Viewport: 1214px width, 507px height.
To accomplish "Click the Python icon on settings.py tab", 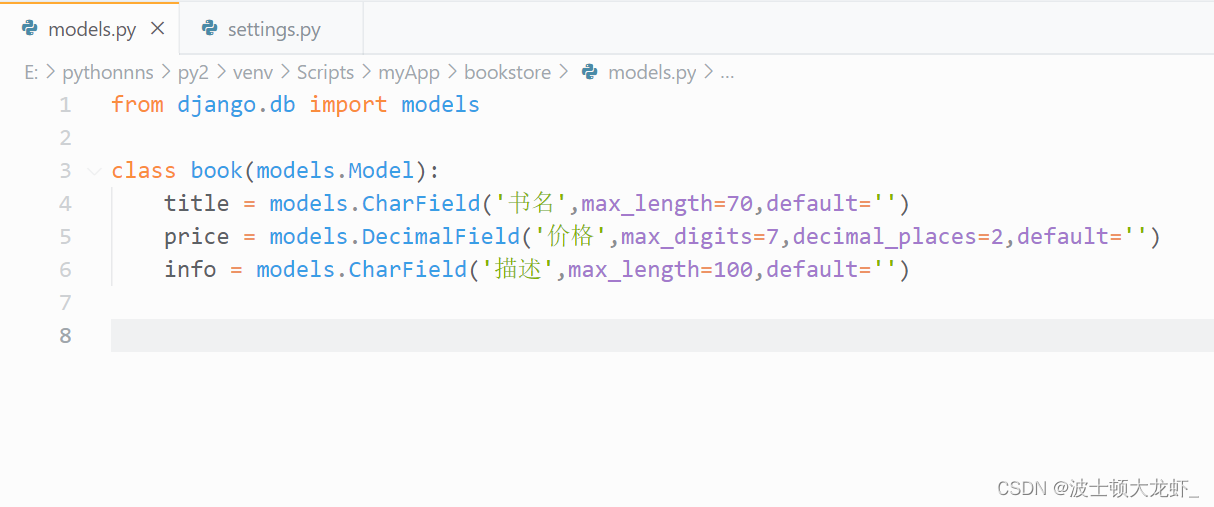I will [209, 29].
